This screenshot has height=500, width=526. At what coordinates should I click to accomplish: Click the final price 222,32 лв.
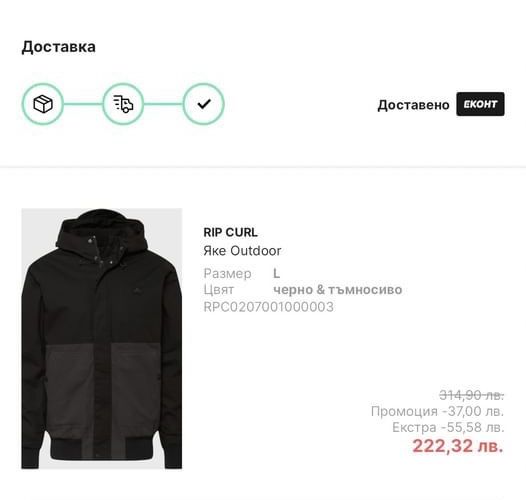click(x=458, y=446)
